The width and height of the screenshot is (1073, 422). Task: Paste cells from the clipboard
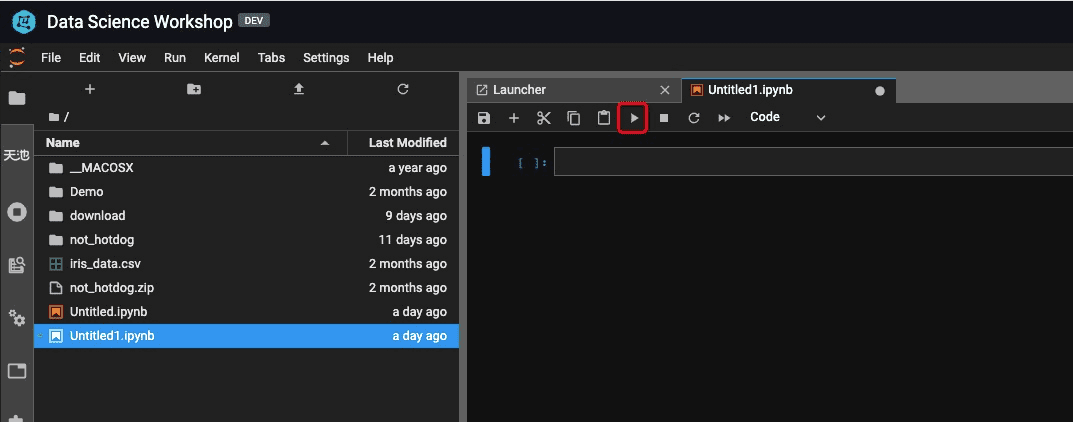coord(604,118)
